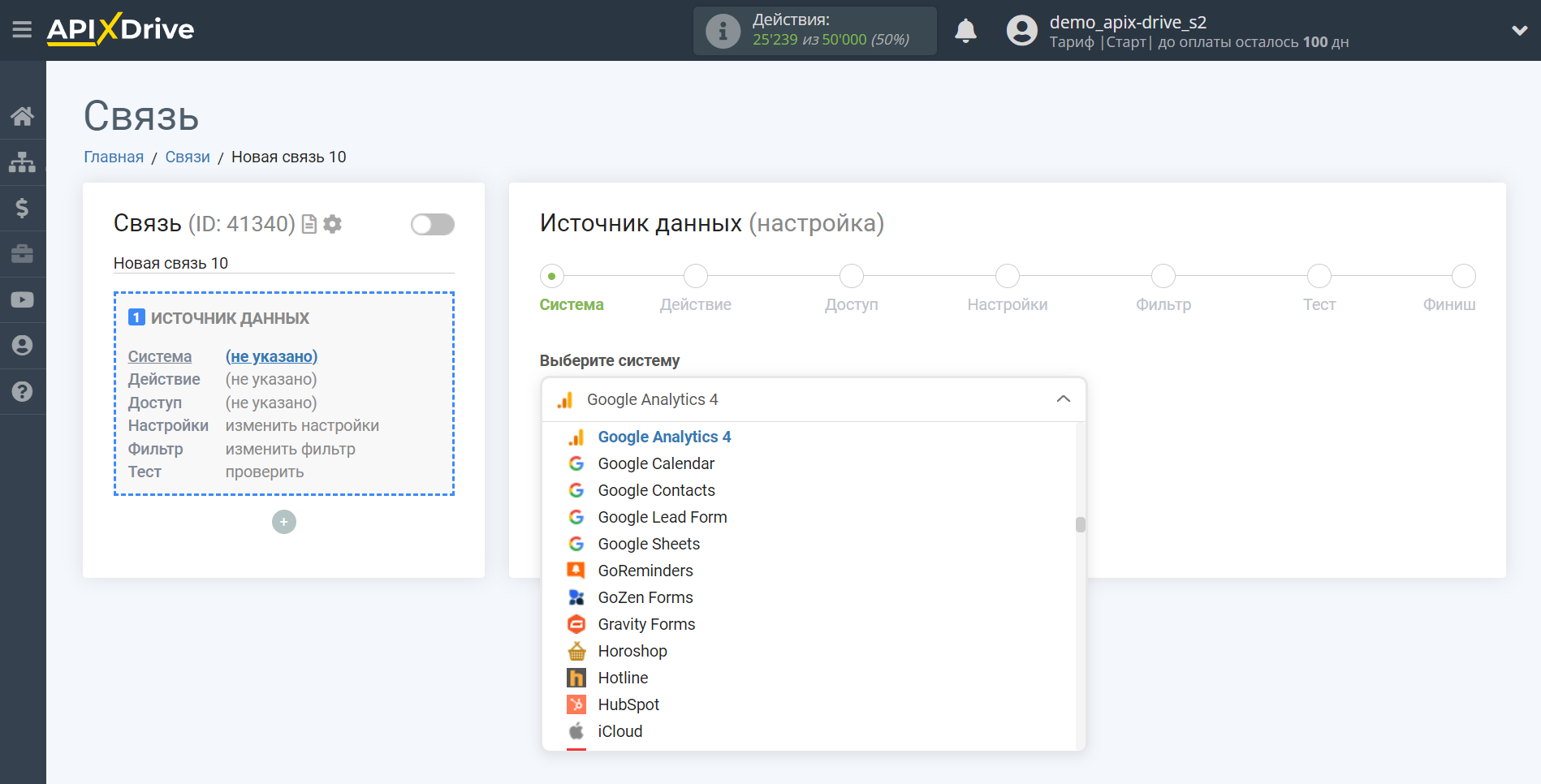
Task: Choose Gravity Forms from list
Action: [x=809, y=624]
